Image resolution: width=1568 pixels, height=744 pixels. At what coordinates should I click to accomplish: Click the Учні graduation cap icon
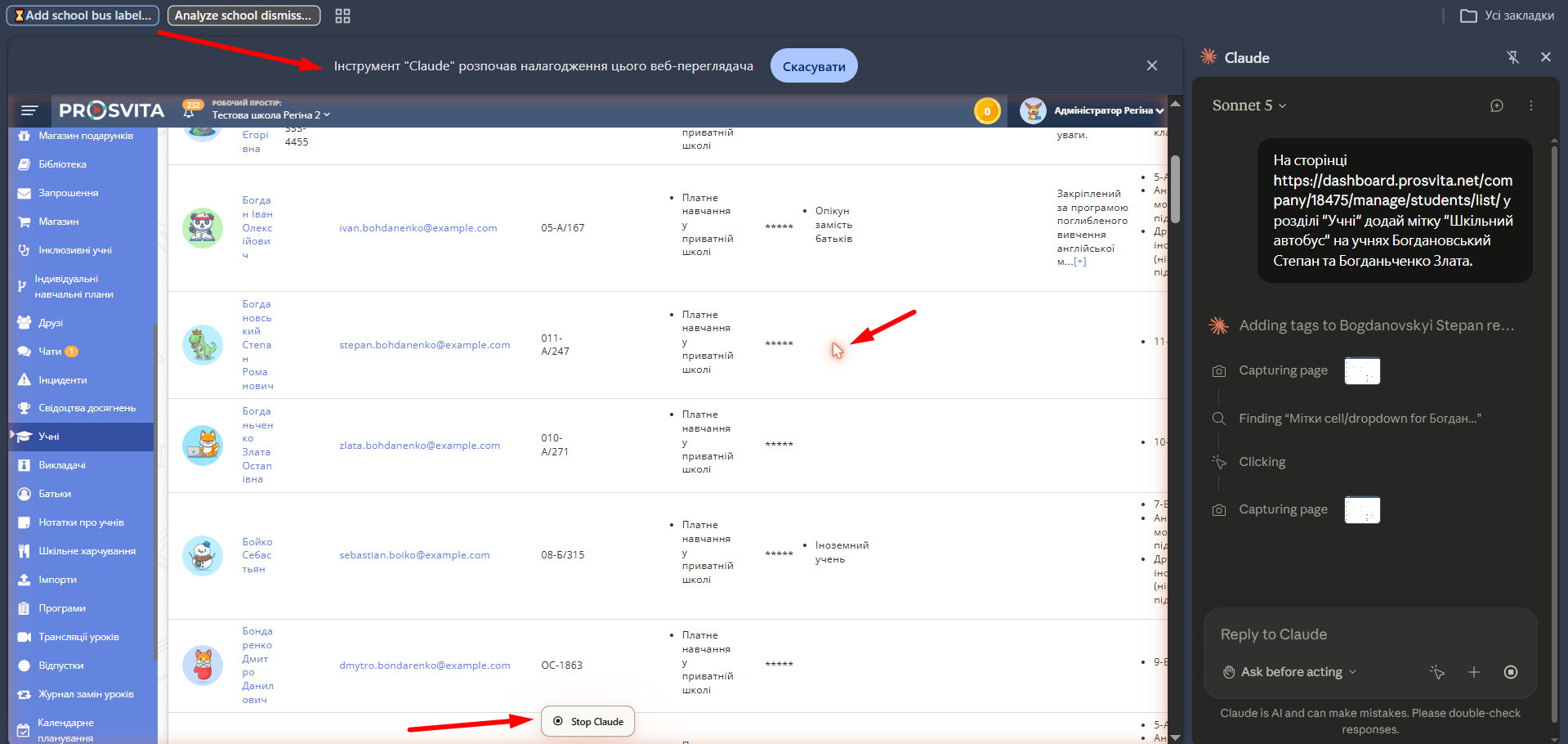coord(25,437)
